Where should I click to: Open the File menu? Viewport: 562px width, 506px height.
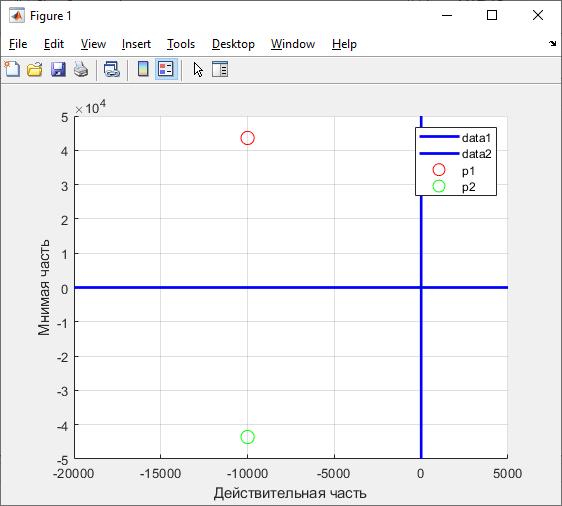pyautogui.click(x=18, y=44)
